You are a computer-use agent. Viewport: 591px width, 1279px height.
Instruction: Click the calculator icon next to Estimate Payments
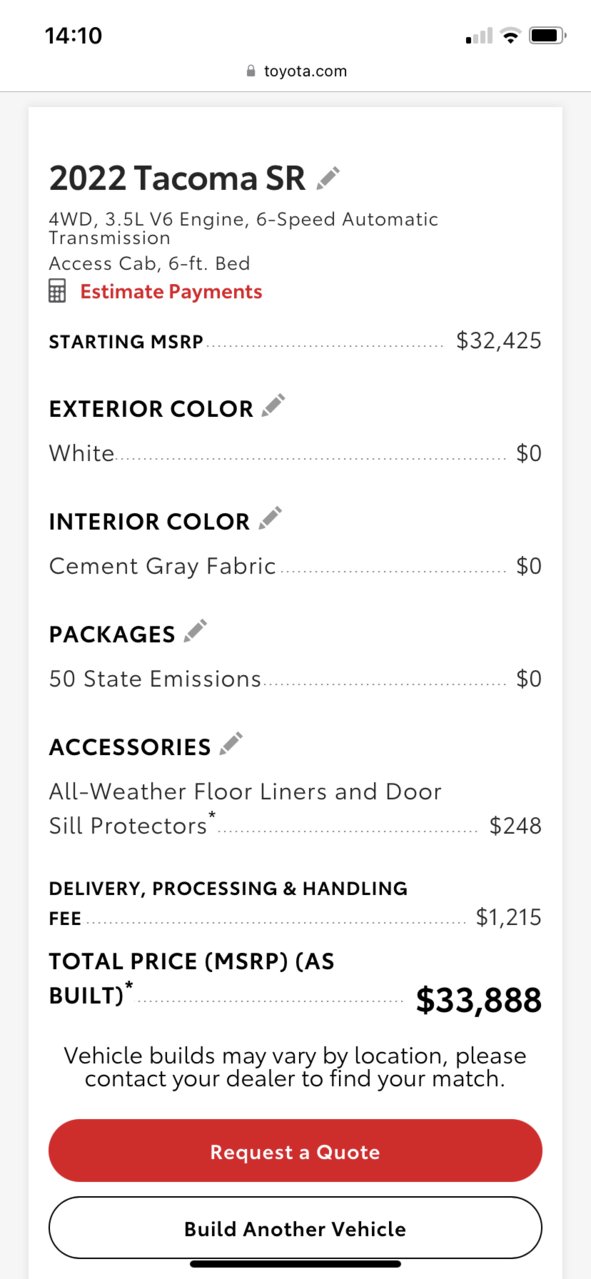[58, 292]
